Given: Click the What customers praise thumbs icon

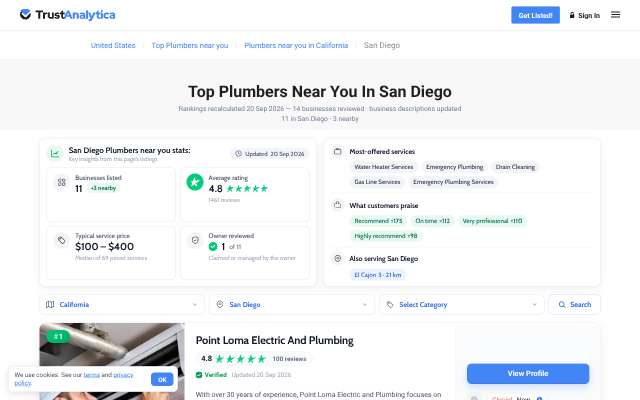Looking at the screenshot, I should [338, 205].
